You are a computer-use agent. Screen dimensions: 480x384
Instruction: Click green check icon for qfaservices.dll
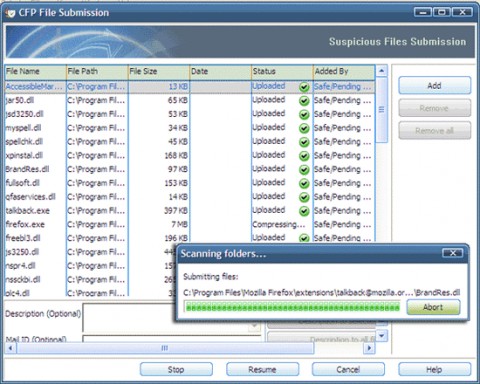click(x=304, y=197)
